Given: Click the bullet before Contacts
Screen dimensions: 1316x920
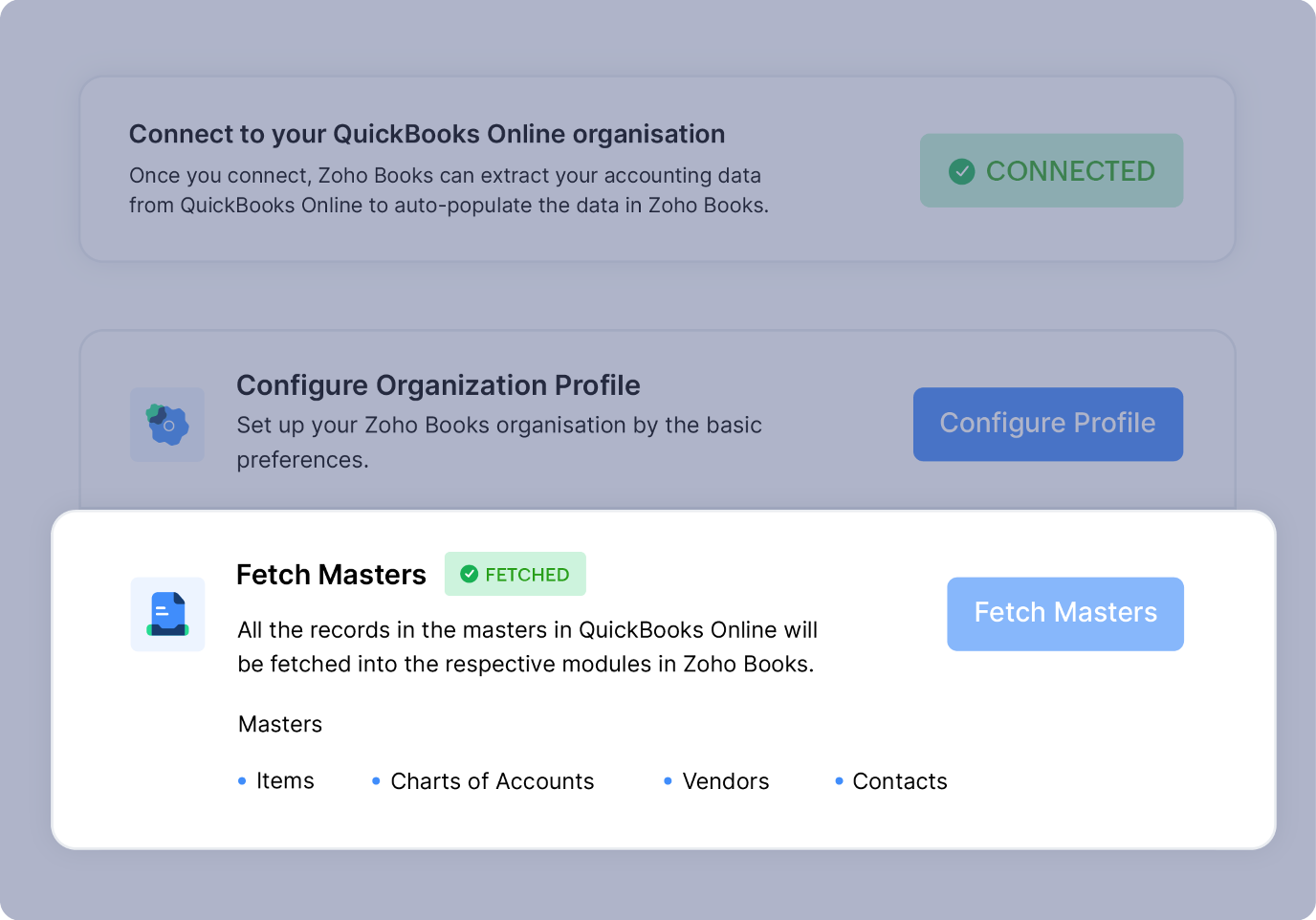Looking at the screenshot, I should click(837, 781).
